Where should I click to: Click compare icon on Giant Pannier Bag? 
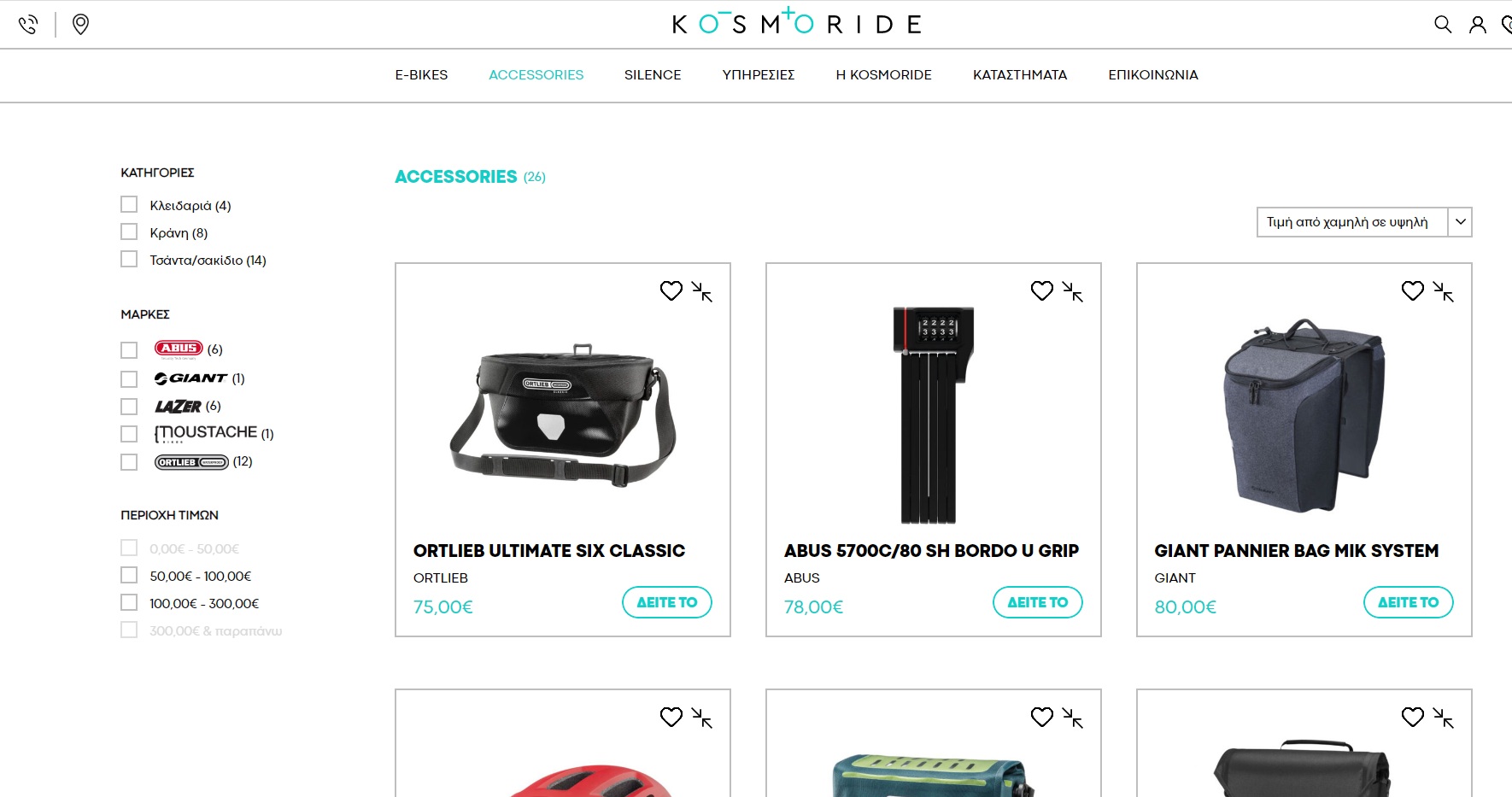(1444, 292)
